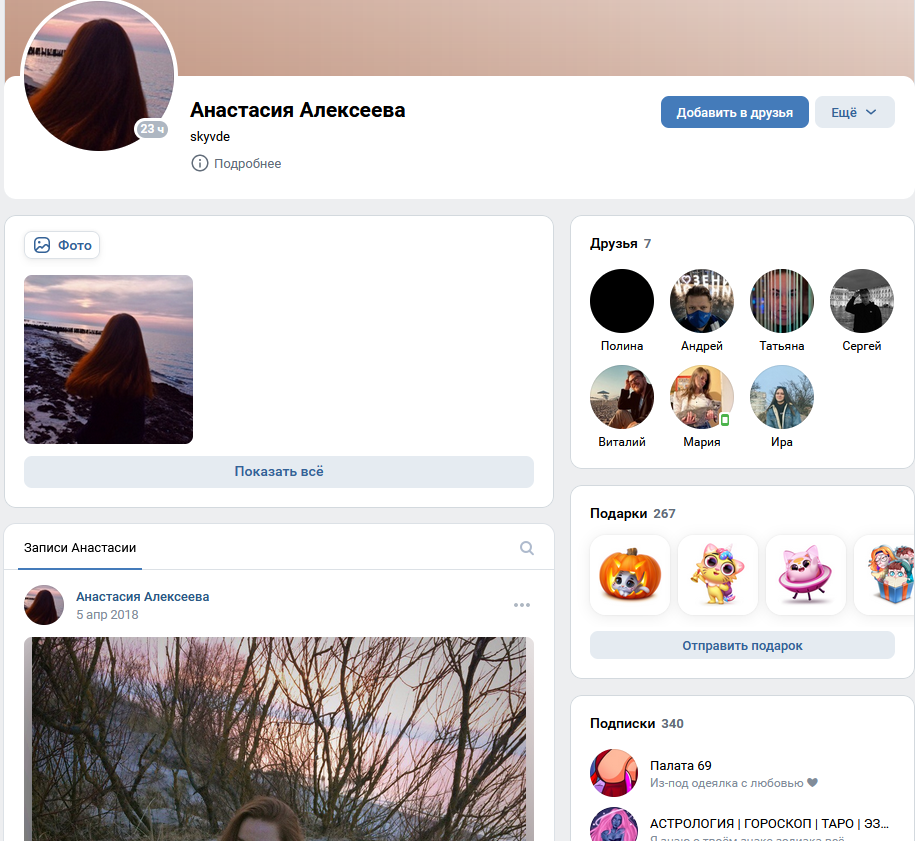The width and height of the screenshot is (915, 841).
Task: Open friend Полина's black avatar
Action: [622, 301]
